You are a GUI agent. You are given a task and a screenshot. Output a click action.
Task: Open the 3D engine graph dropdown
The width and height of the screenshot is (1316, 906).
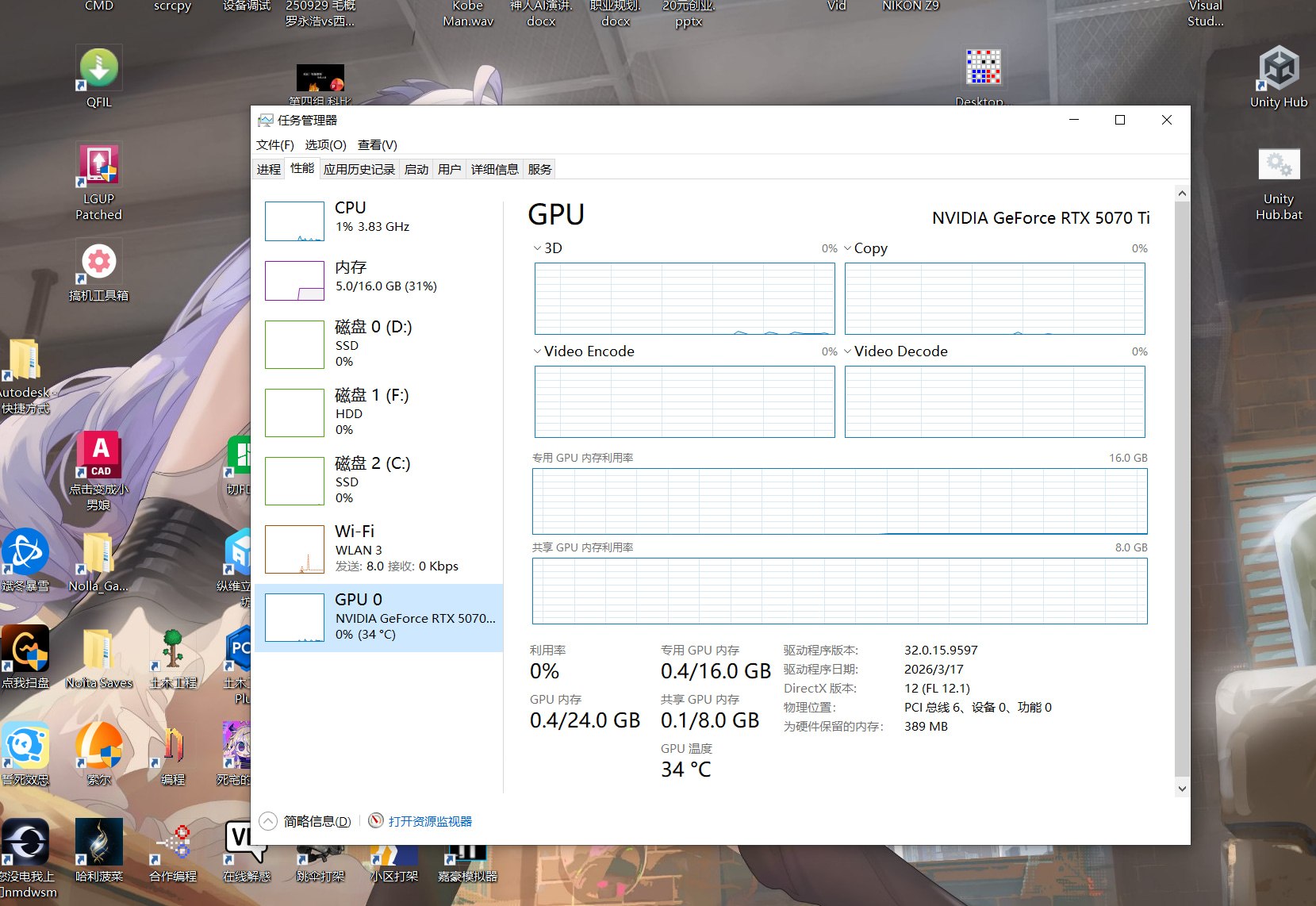pos(538,248)
